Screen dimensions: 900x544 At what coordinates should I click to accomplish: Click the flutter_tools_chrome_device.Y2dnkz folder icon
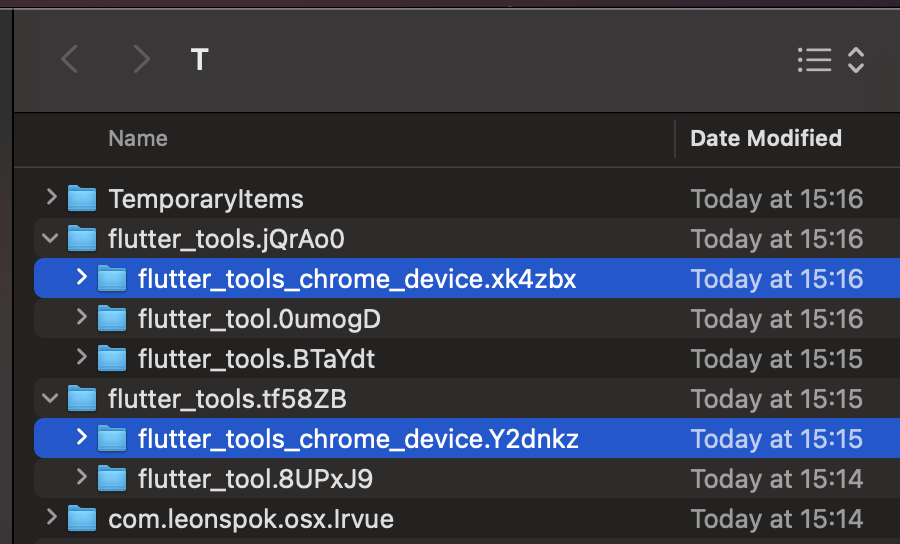point(112,439)
